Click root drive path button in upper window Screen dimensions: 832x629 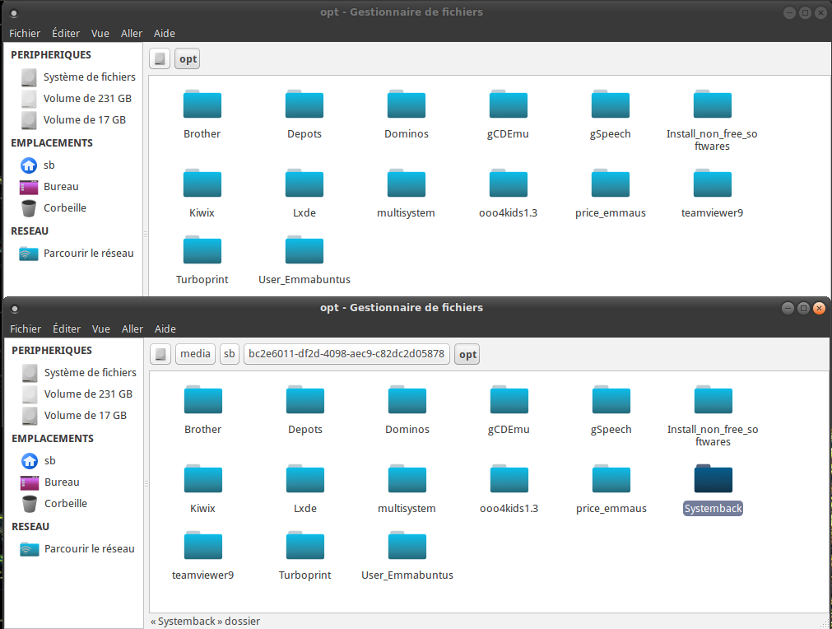tap(160, 59)
